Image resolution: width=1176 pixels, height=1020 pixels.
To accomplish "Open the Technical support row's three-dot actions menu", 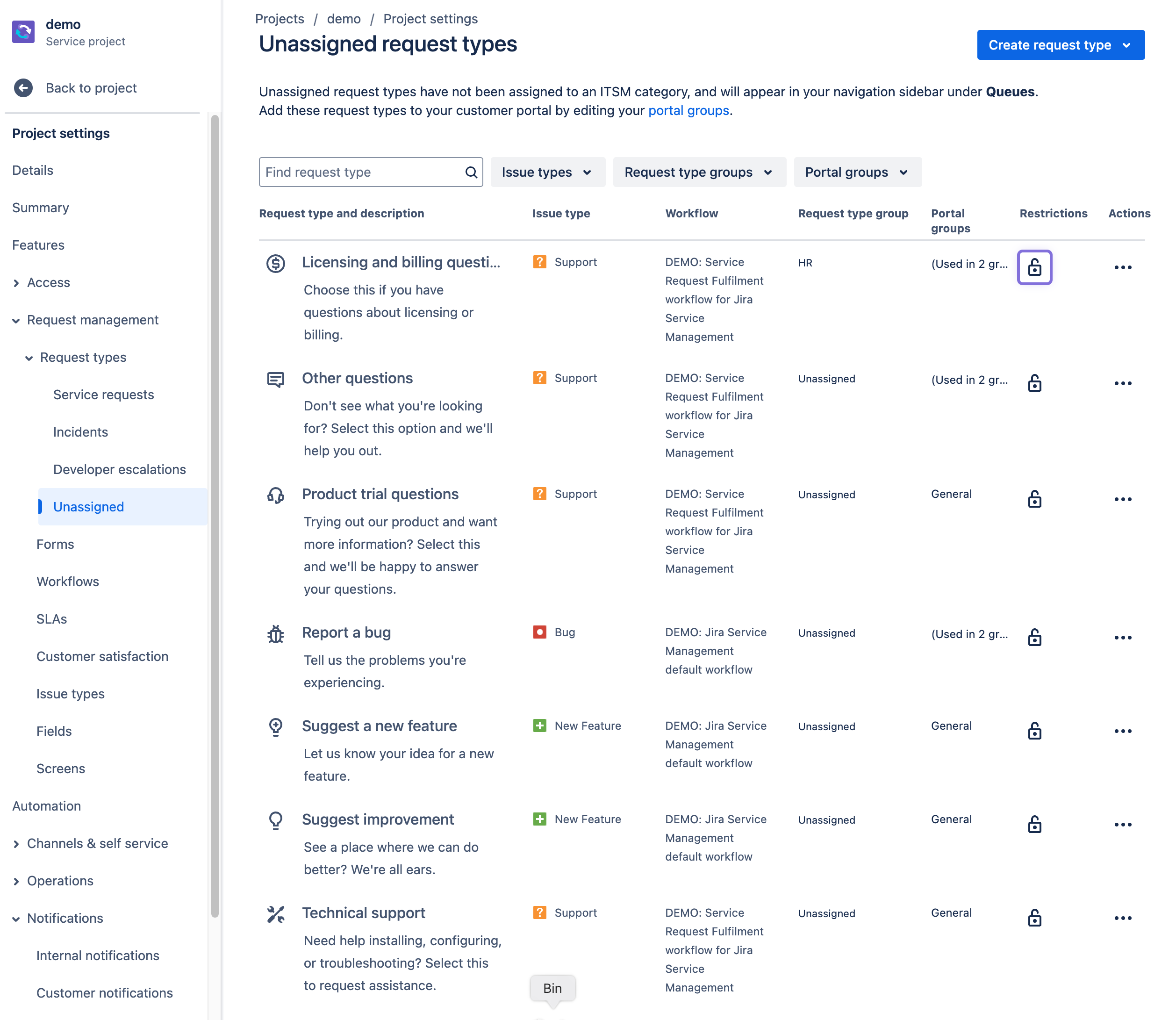I will 1123,918.
